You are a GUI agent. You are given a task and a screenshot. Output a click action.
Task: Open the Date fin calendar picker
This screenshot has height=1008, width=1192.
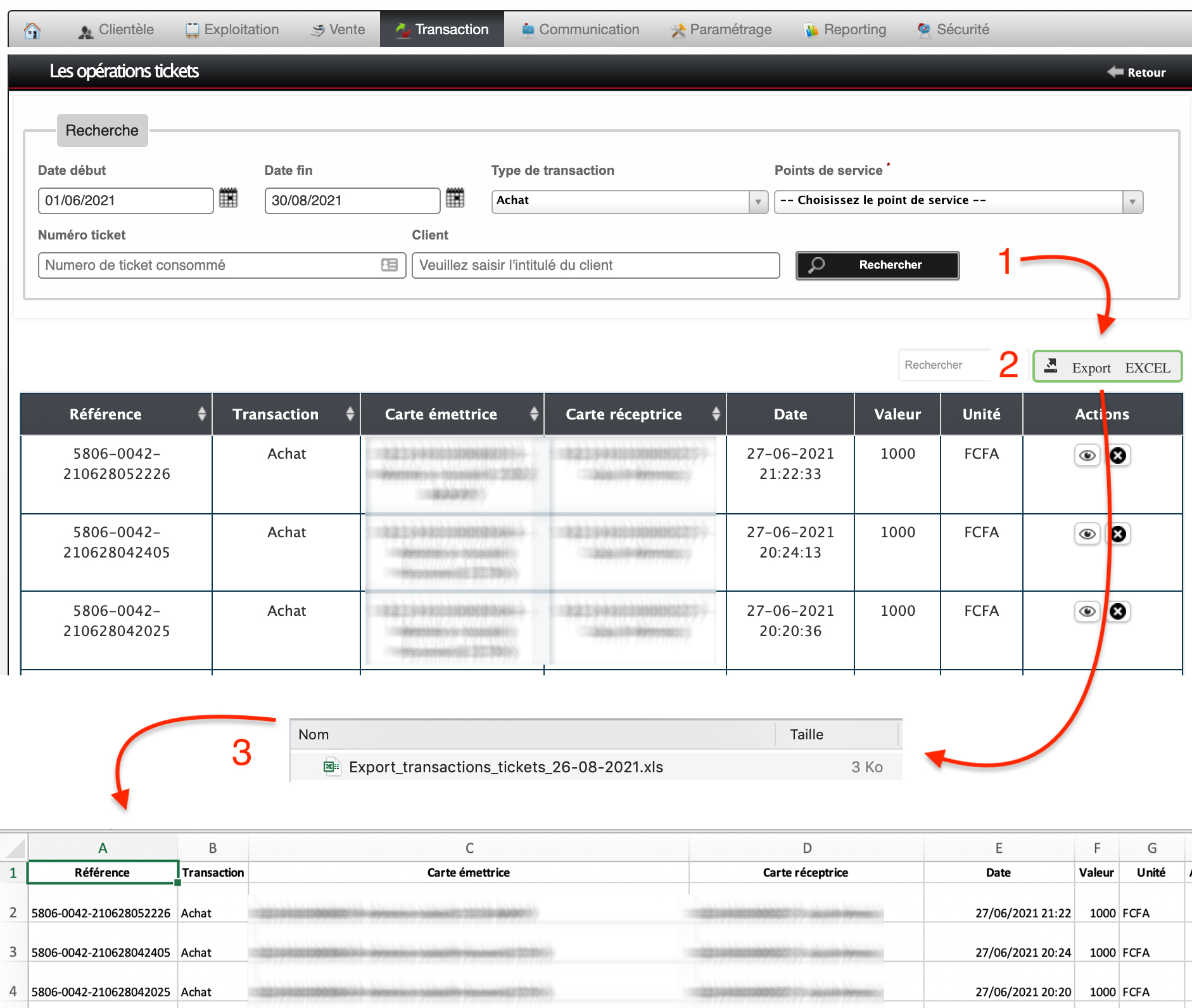455,198
